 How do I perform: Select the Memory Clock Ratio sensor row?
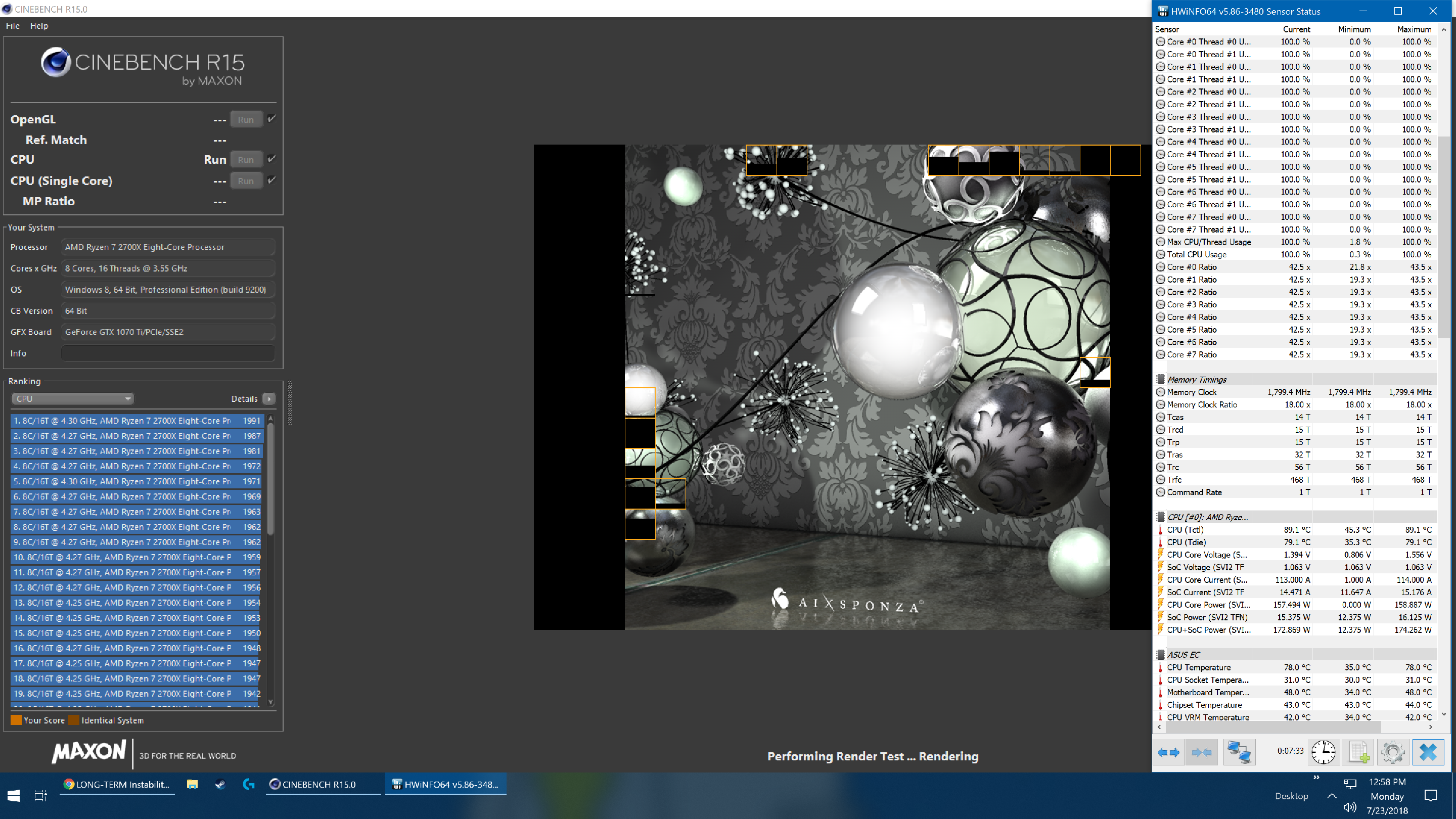(1294, 404)
